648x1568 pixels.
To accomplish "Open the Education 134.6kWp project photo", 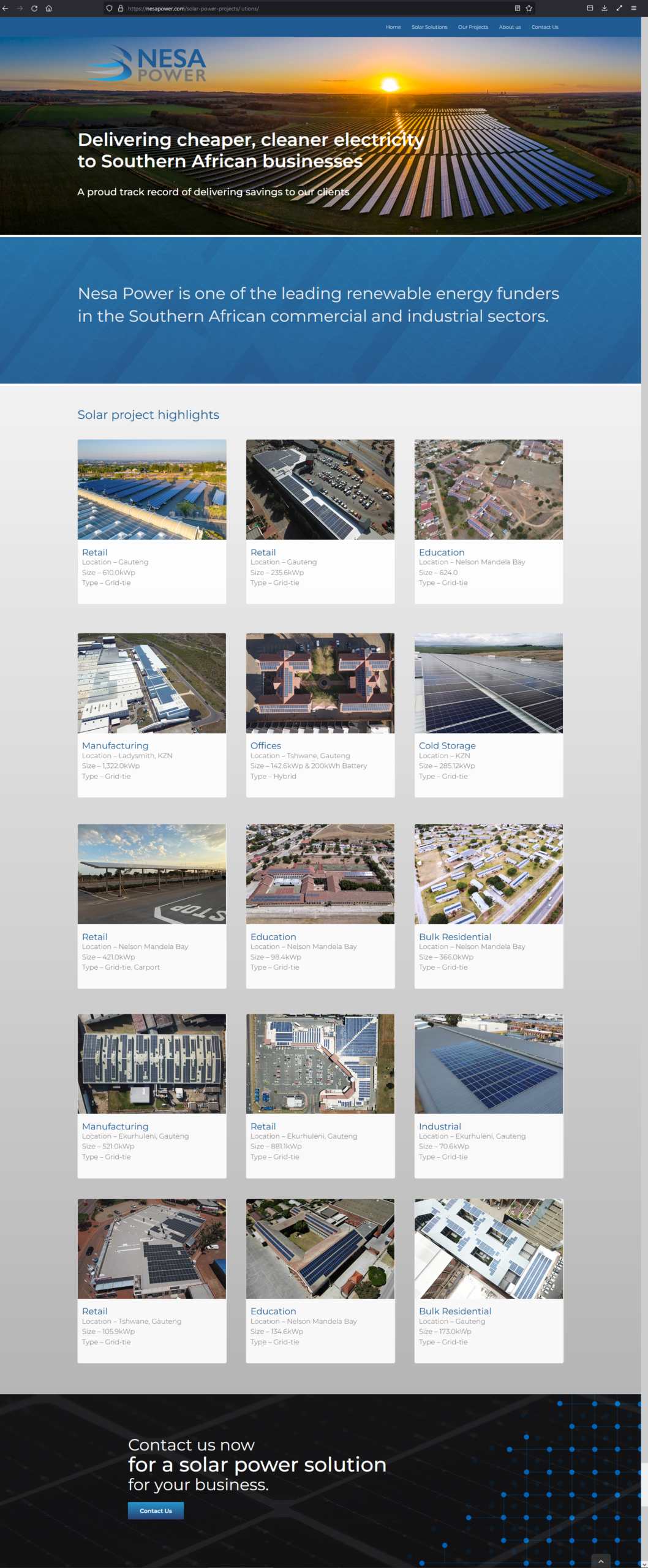I will (320, 1249).
